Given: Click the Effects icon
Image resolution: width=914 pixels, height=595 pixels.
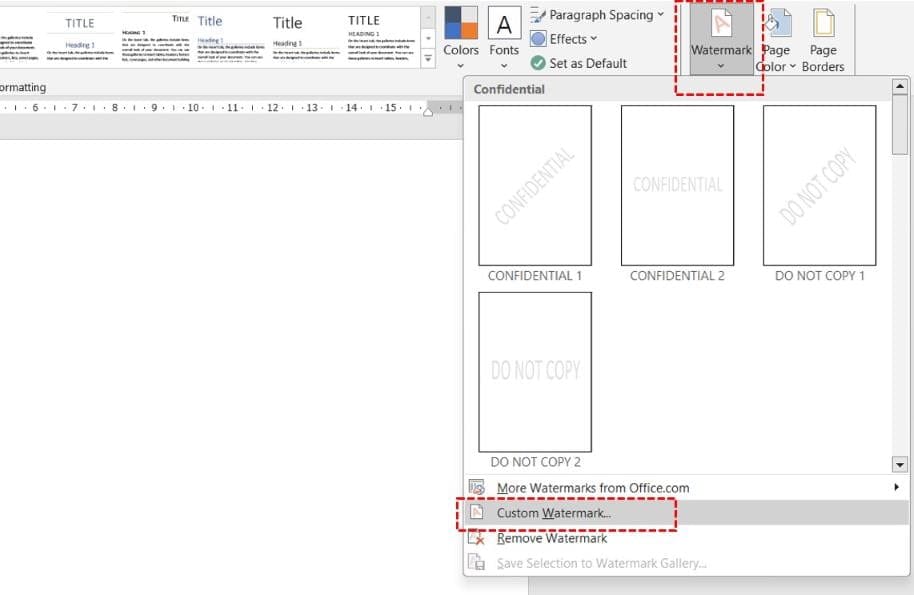Looking at the screenshot, I should tap(538, 39).
